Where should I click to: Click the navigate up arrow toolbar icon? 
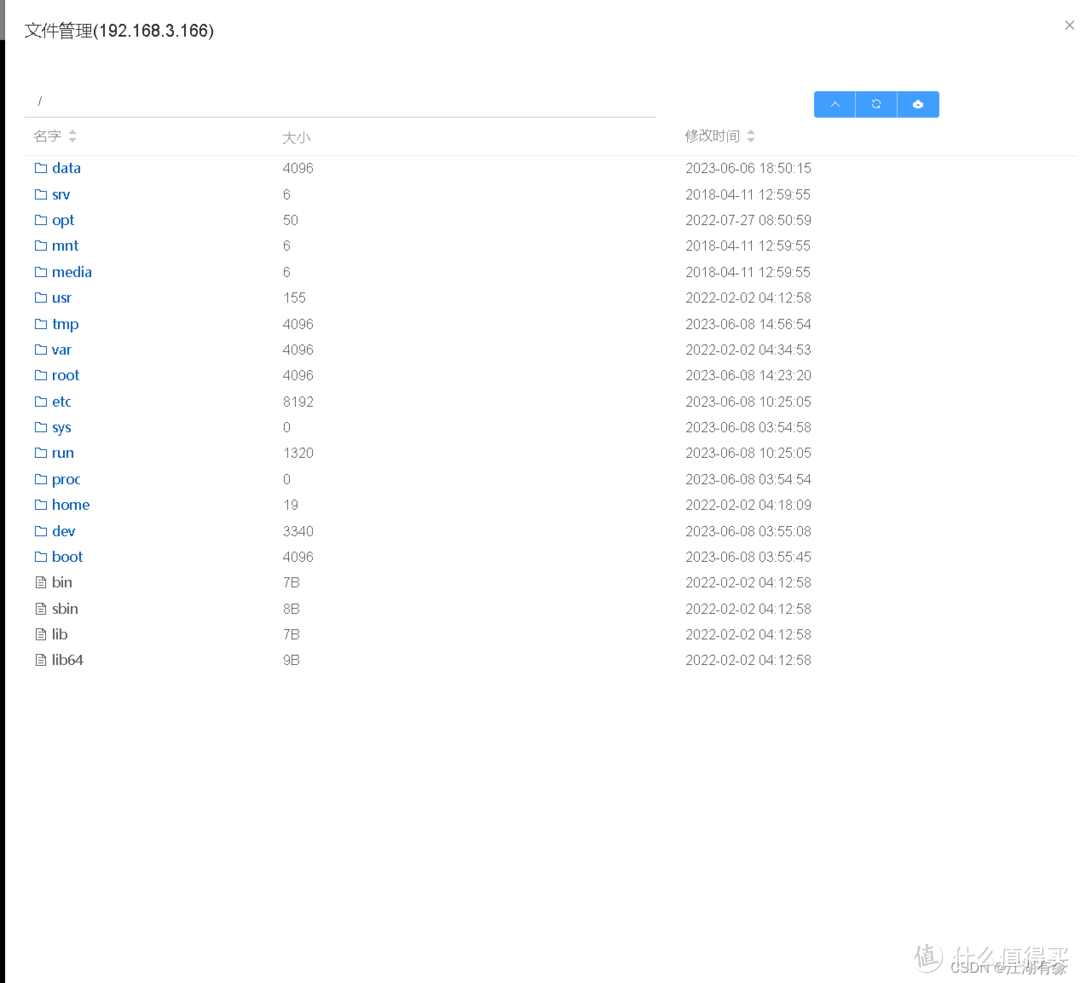833,104
